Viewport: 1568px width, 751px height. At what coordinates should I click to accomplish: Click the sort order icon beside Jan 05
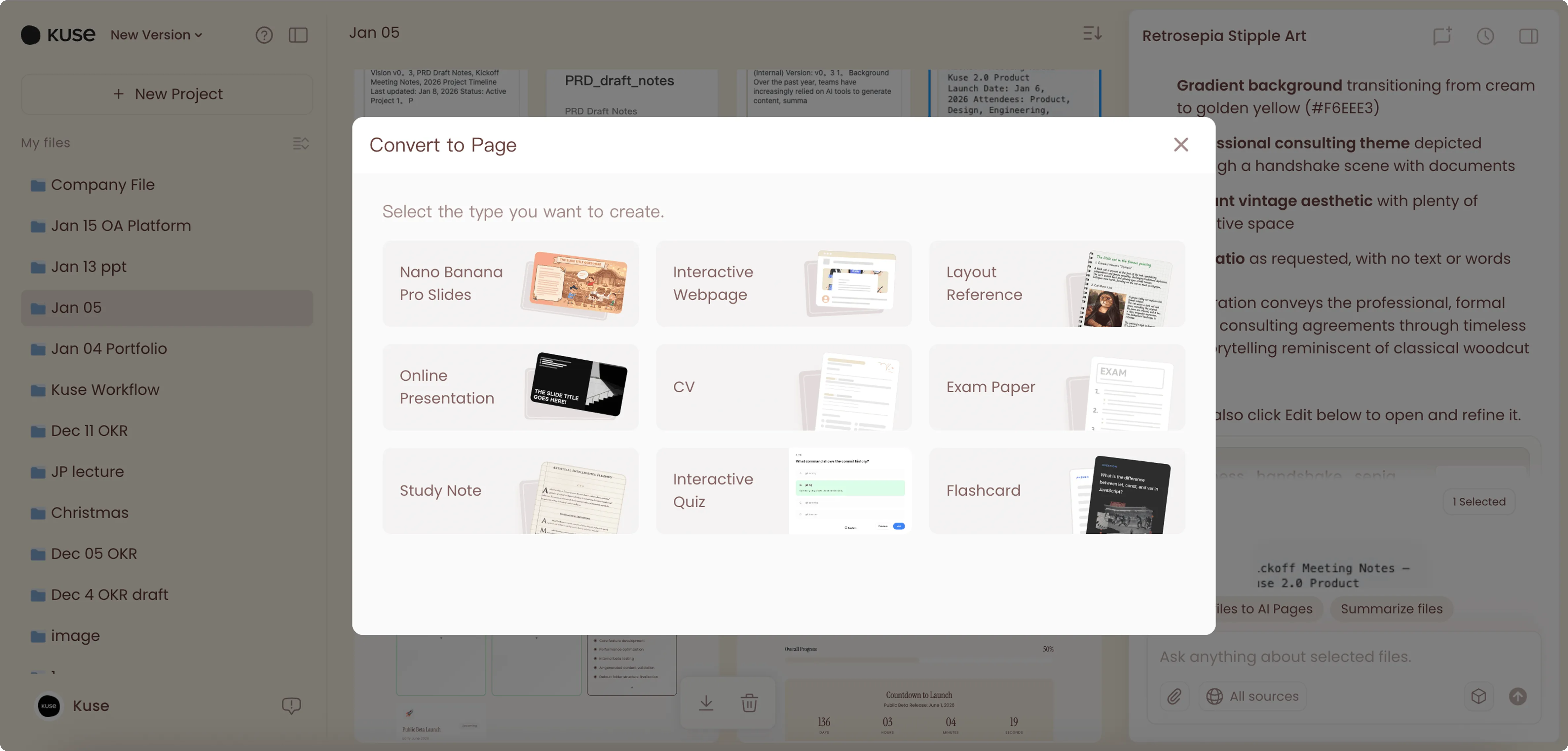pos(1092,33)
